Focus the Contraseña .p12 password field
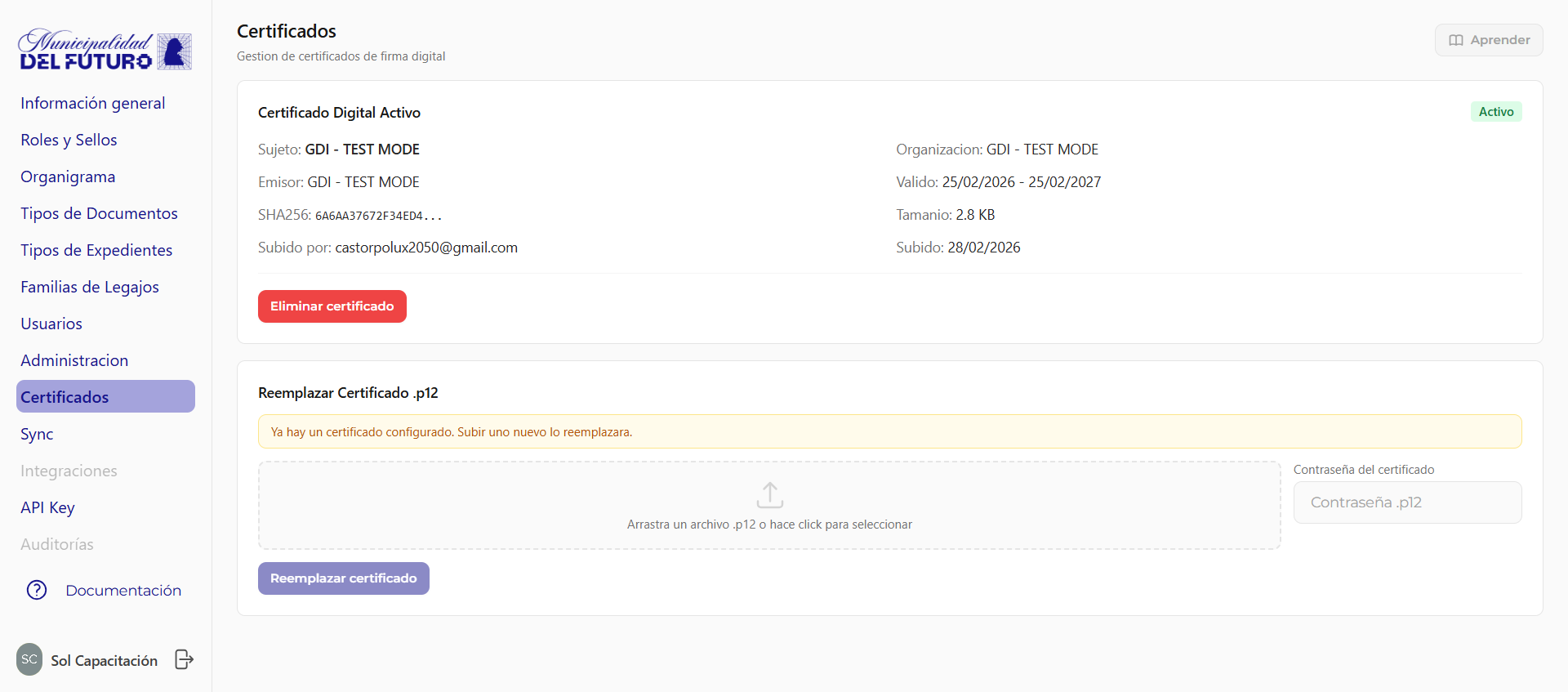1568x692 pixels. tap(1407, 502)
